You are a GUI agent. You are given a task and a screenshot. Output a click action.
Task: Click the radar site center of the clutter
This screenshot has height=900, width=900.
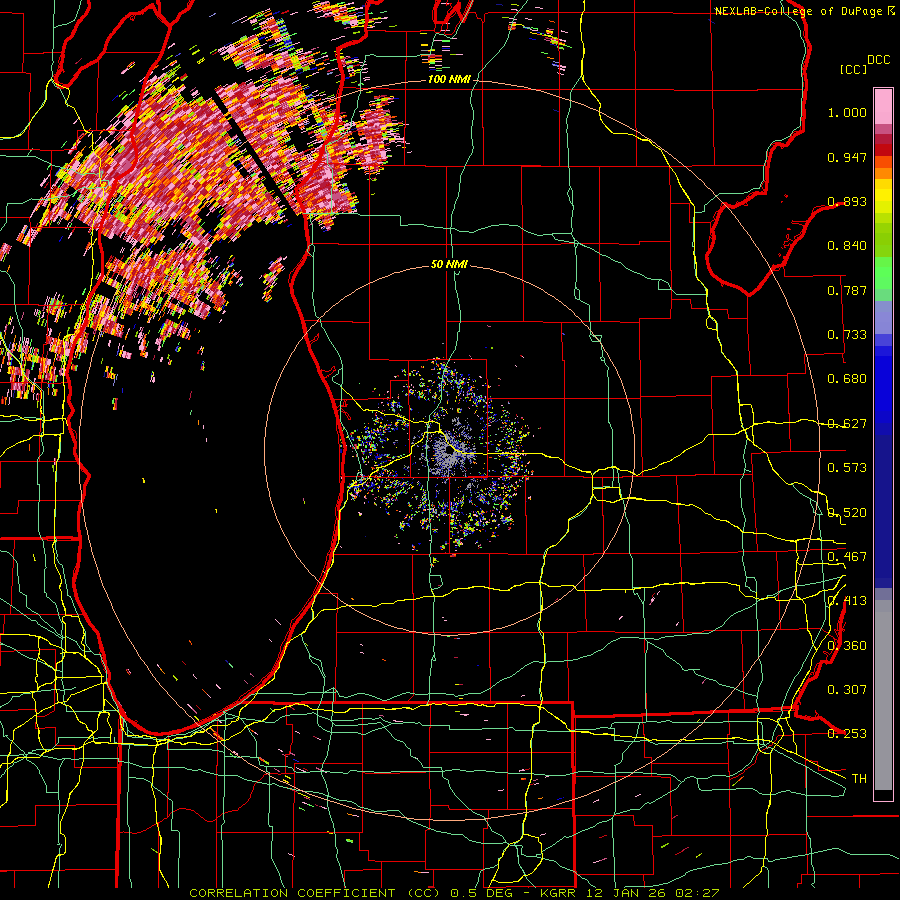449,451
